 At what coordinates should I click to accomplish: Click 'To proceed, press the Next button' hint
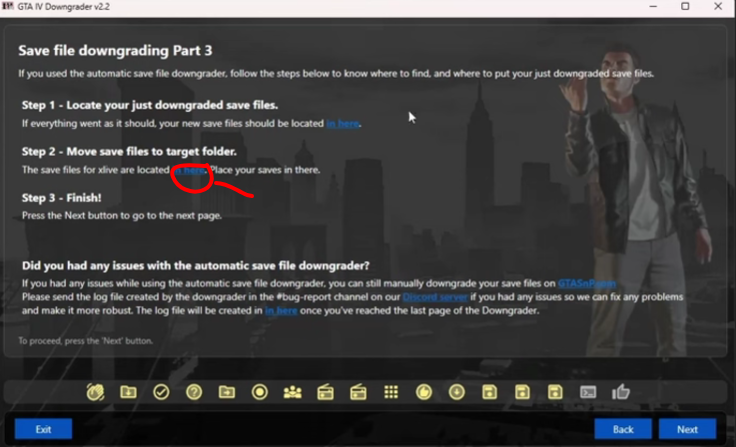click(85, 341)
